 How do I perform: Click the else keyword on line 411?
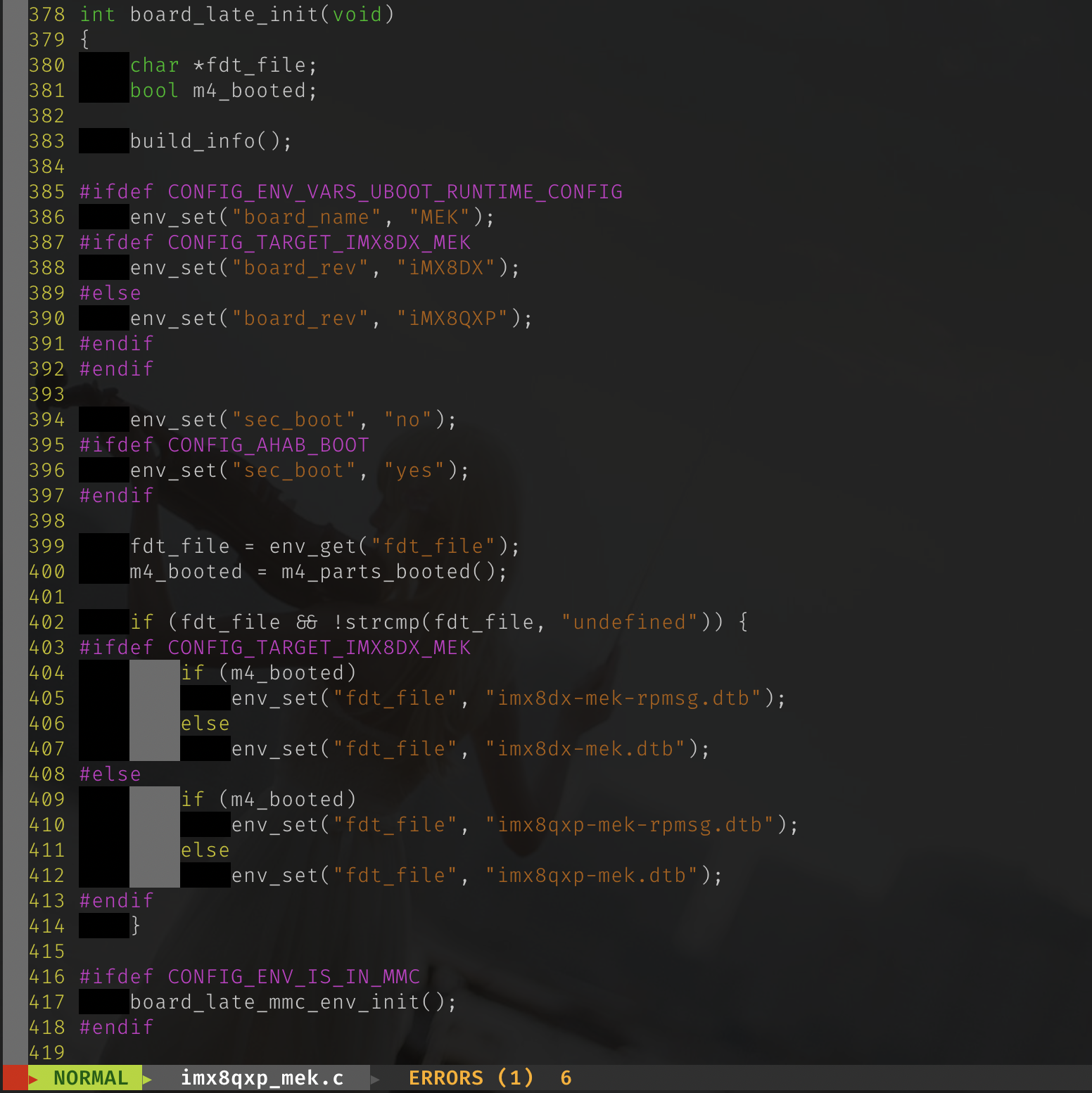[205, 850]
